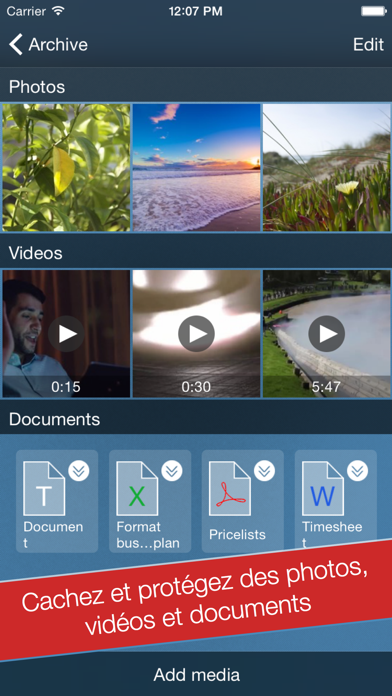Click the 0:30 duration label
Viewport: 392px width, 696px height.
click(196, 387)
